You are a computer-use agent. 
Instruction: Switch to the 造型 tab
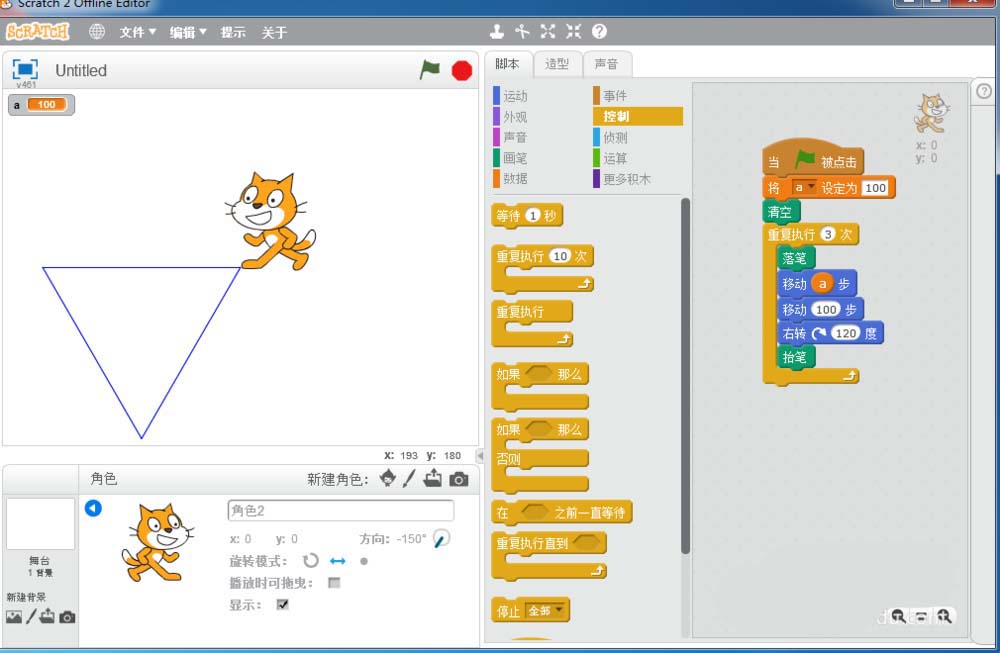click(x=557, y=64)
